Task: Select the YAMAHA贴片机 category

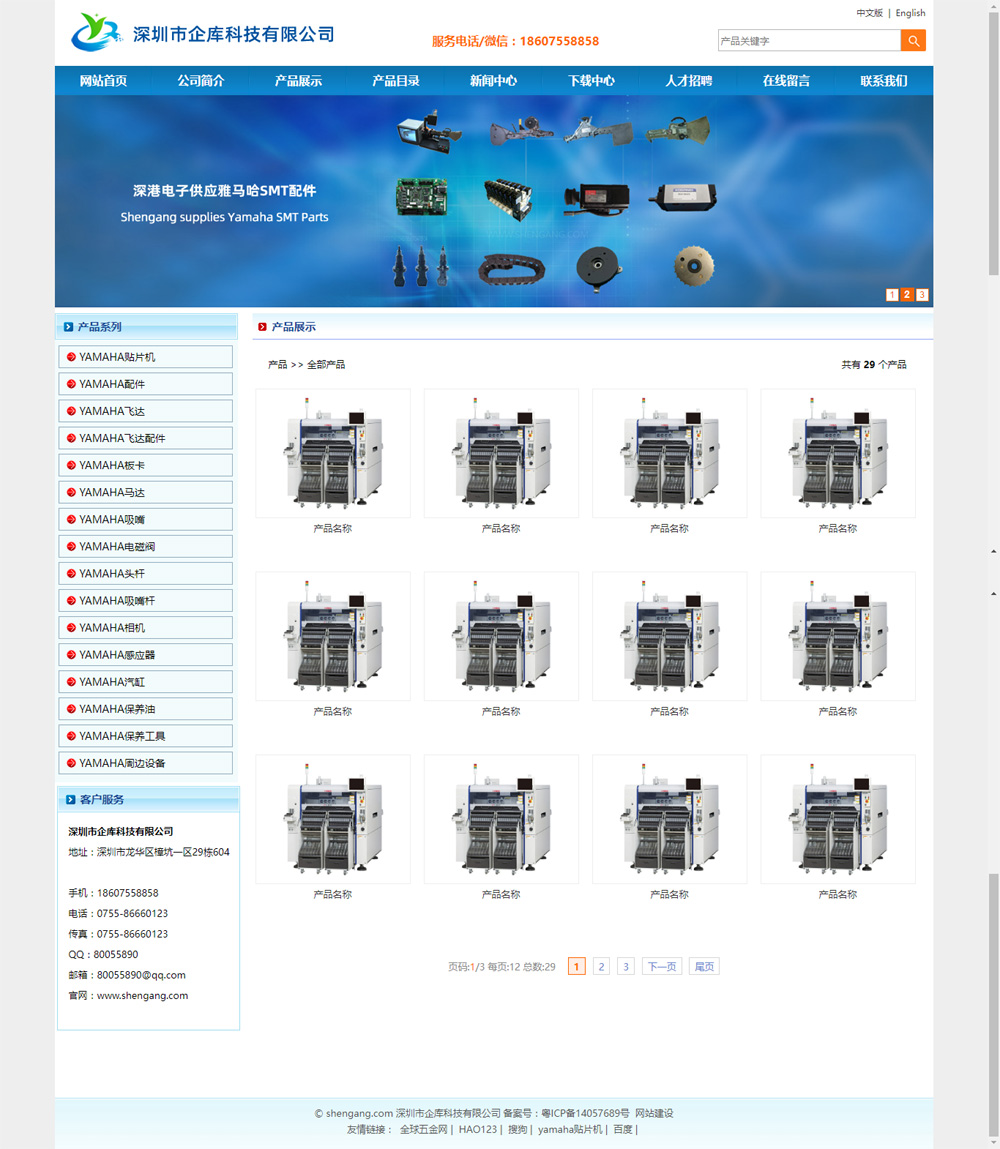Action: pos(146,357)
